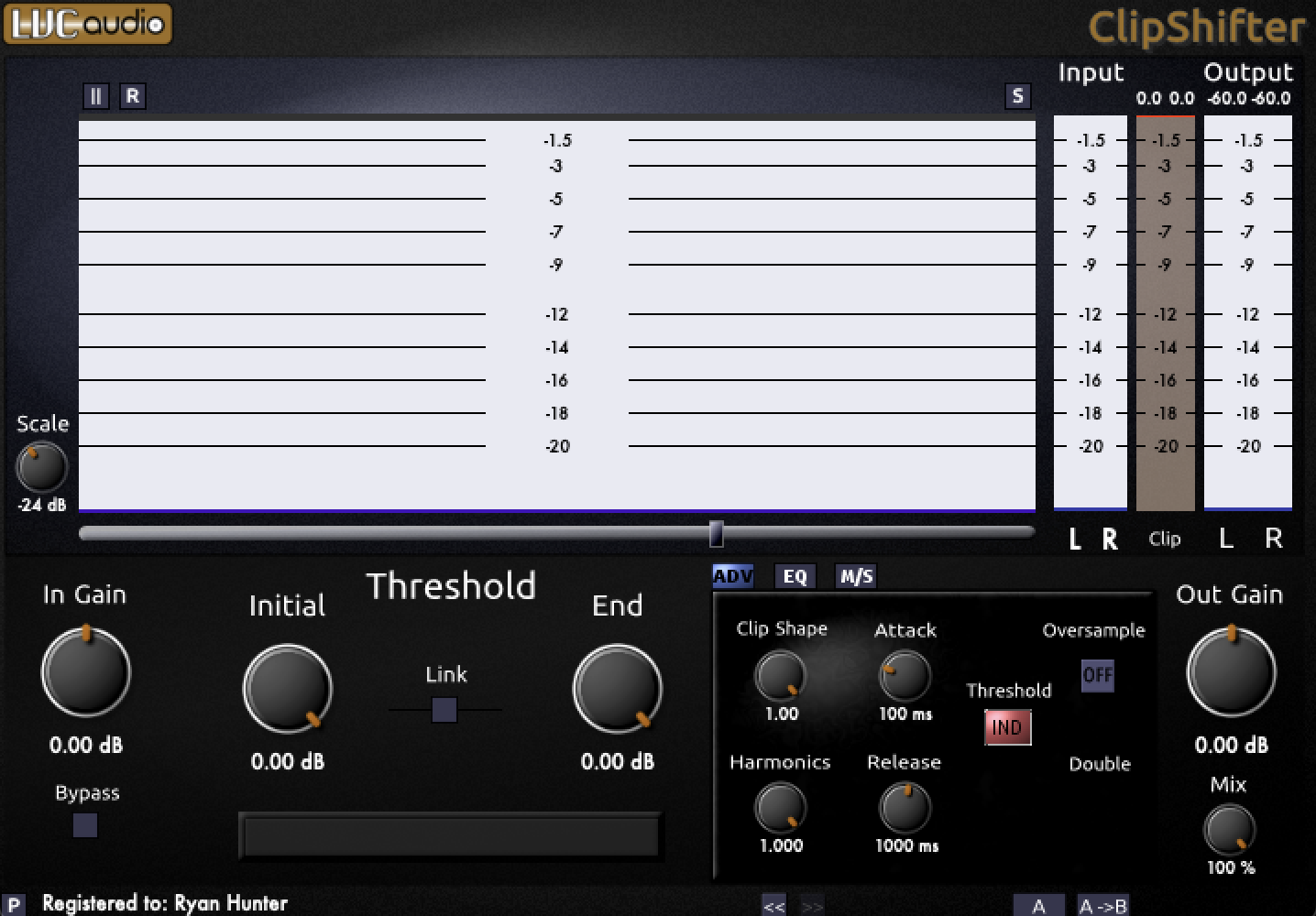This screenshot has height=916, width=1316.
Task: Toggle the Bypass switch
Action: point(84,825)
